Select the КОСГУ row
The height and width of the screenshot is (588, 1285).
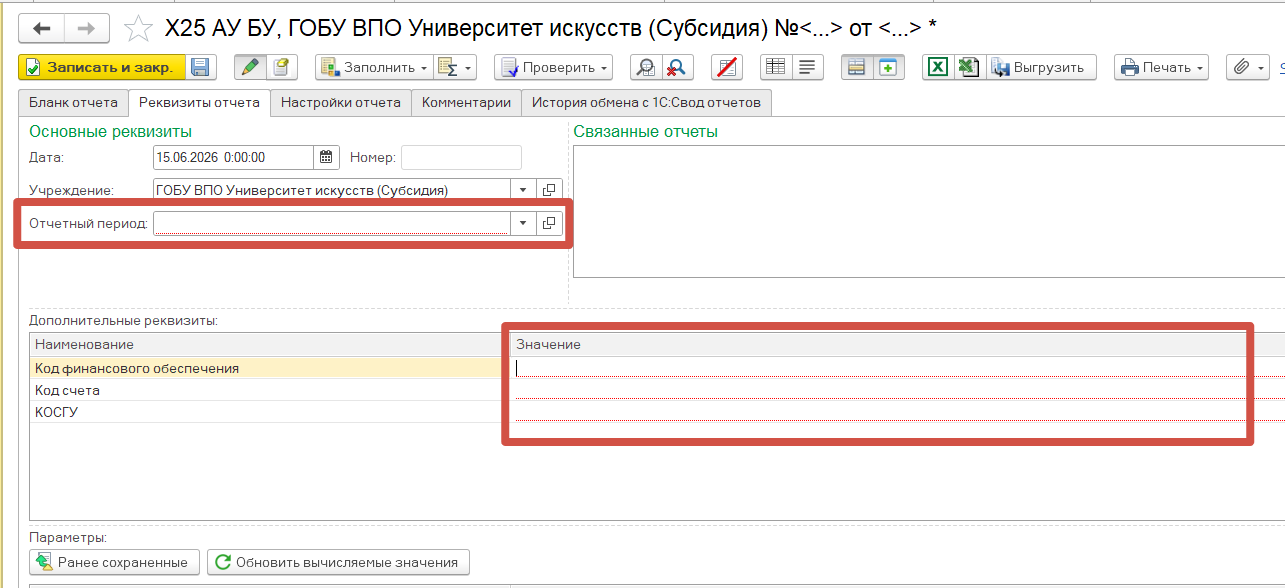coord(270,412)
